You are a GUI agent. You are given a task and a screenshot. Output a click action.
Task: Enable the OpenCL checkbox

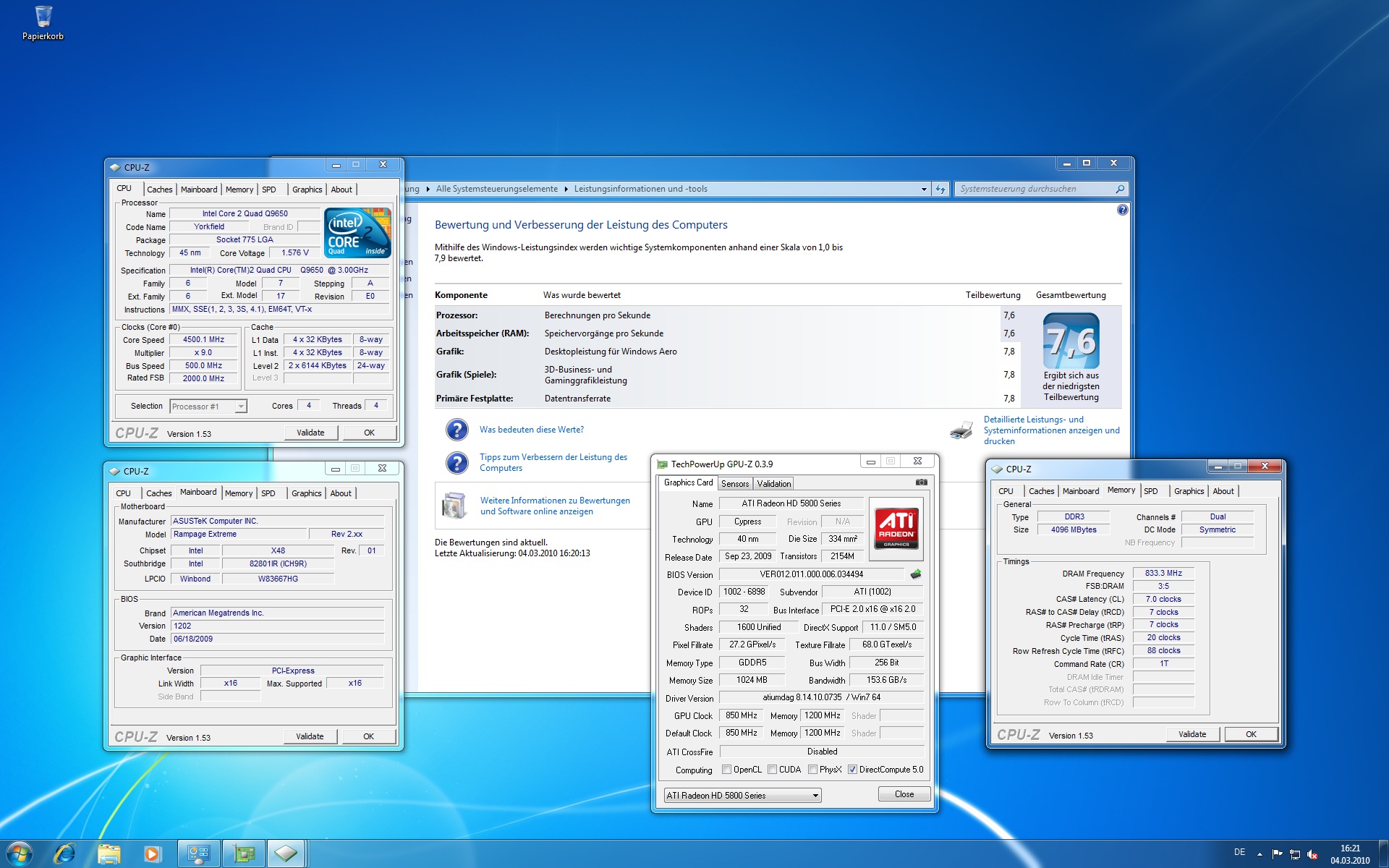727,770
